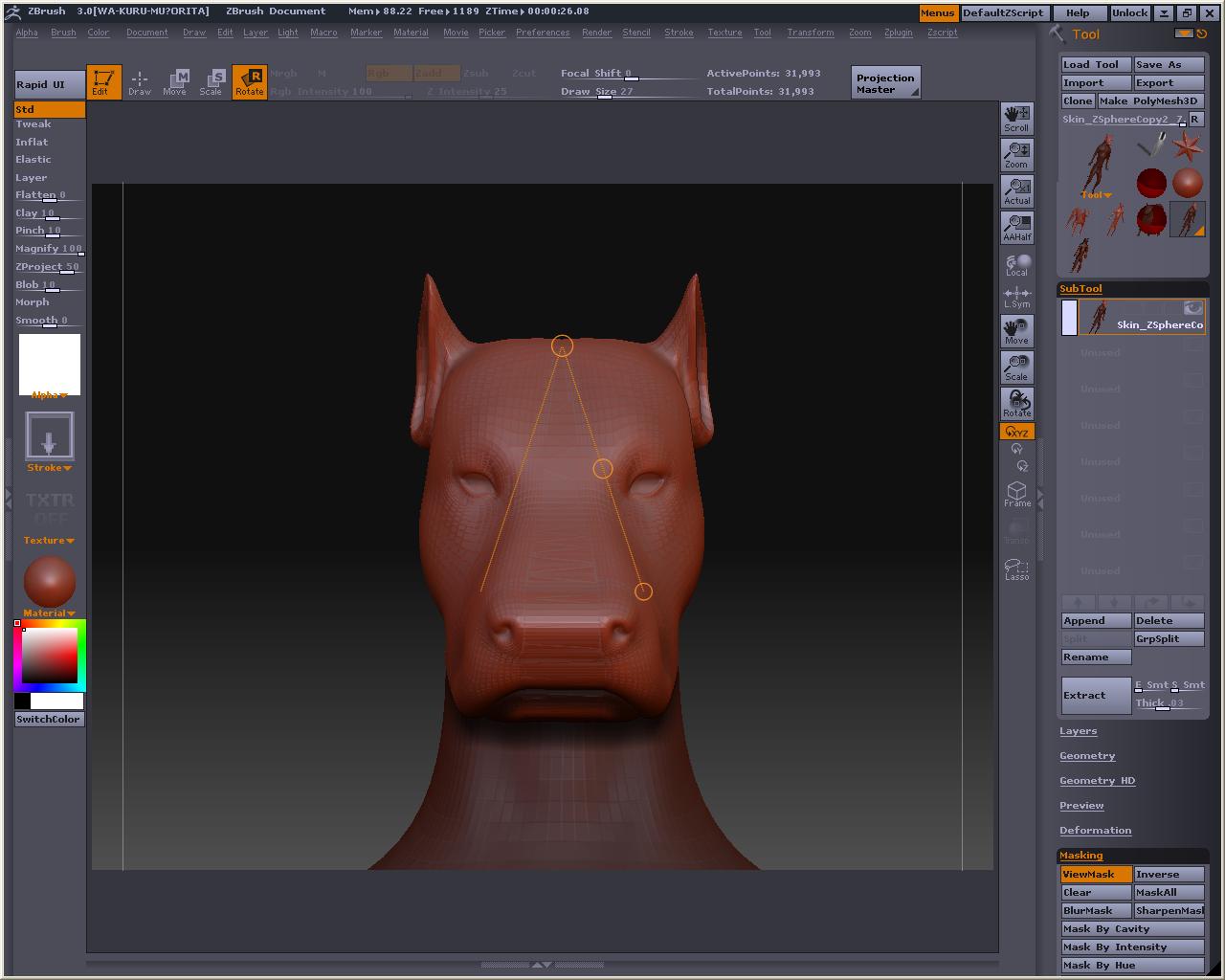This screenshot has height=980, width=1225.
Task: Click the Projection Master button
Action: click(885, 83)
